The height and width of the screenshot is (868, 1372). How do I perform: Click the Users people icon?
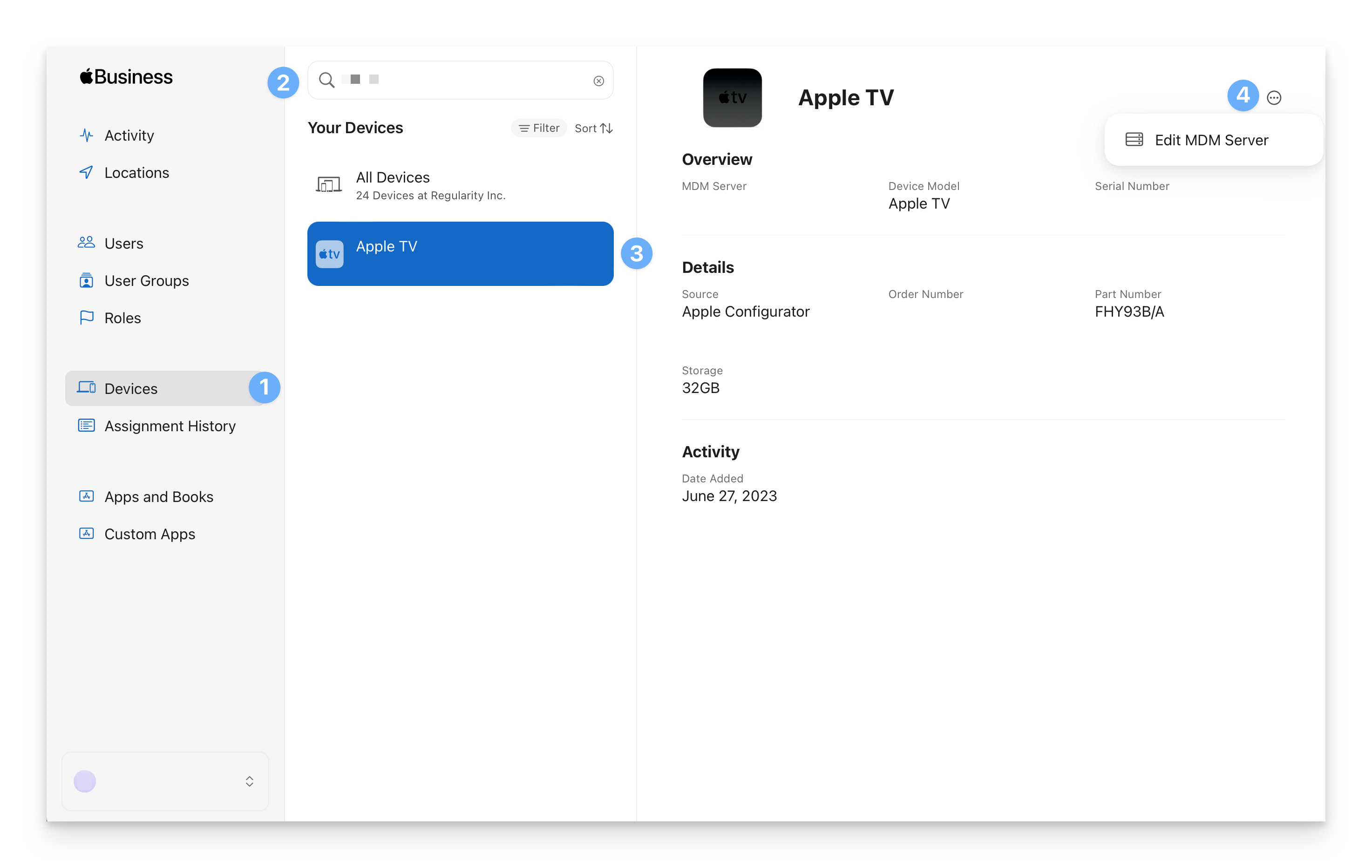[x=86, y=243]
